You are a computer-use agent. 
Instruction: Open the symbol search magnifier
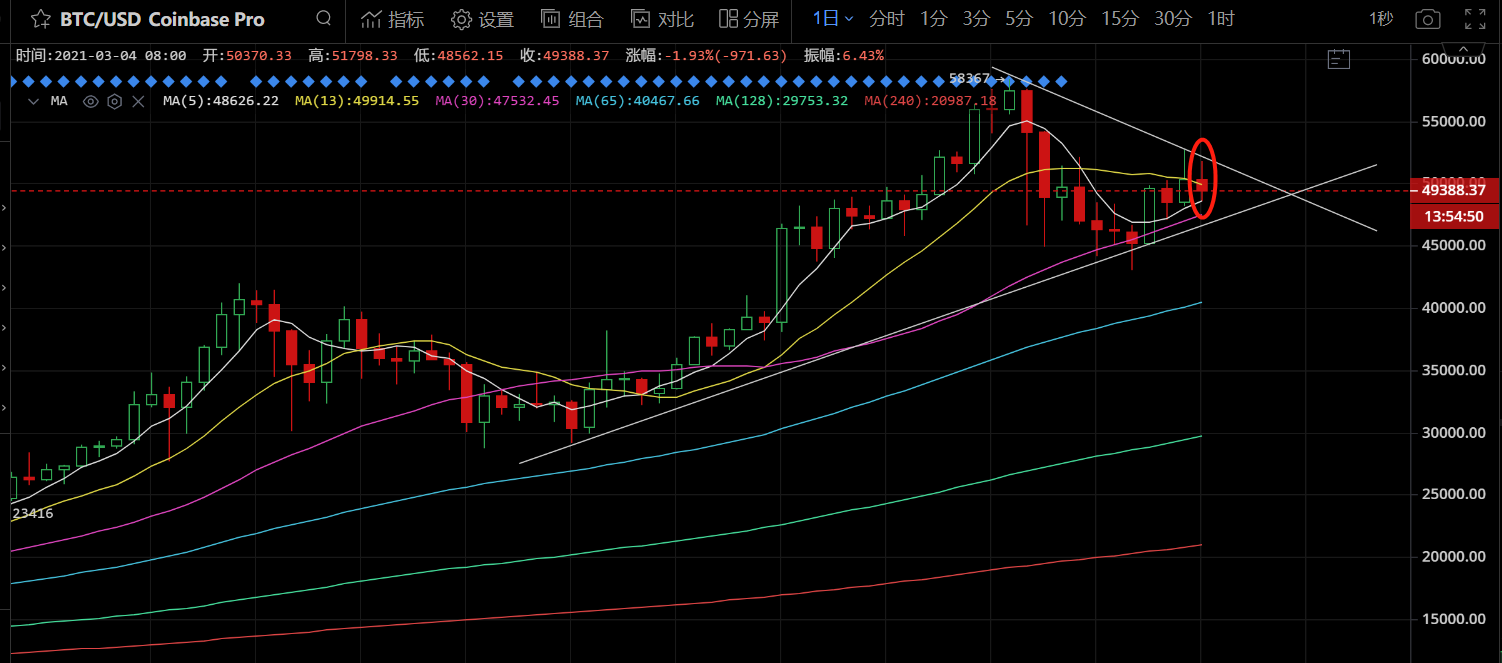pos(323,18)
